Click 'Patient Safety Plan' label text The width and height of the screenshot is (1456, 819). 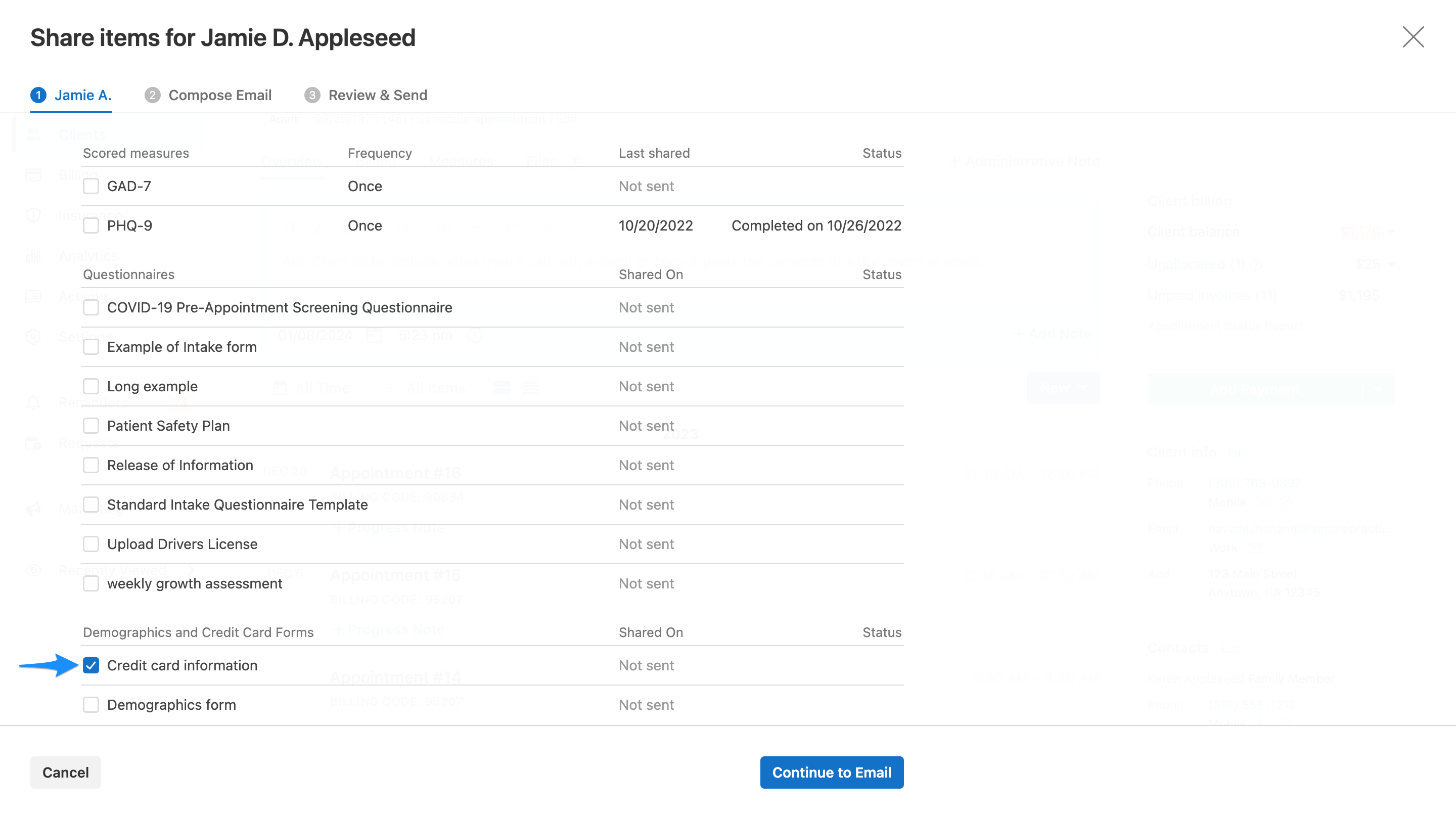pos(168,426)
